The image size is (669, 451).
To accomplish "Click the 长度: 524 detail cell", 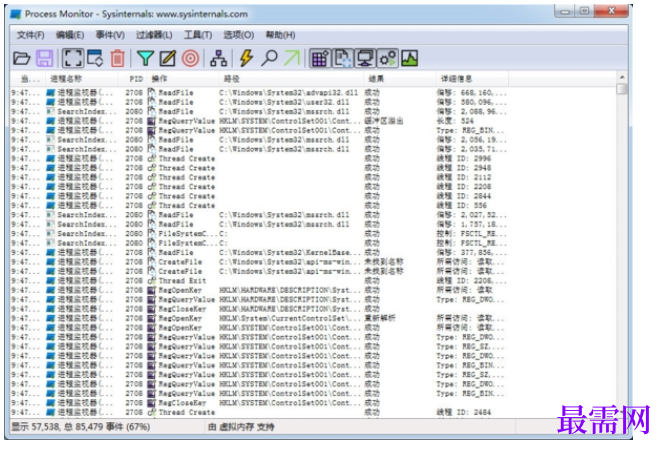I will coord(456,121).
